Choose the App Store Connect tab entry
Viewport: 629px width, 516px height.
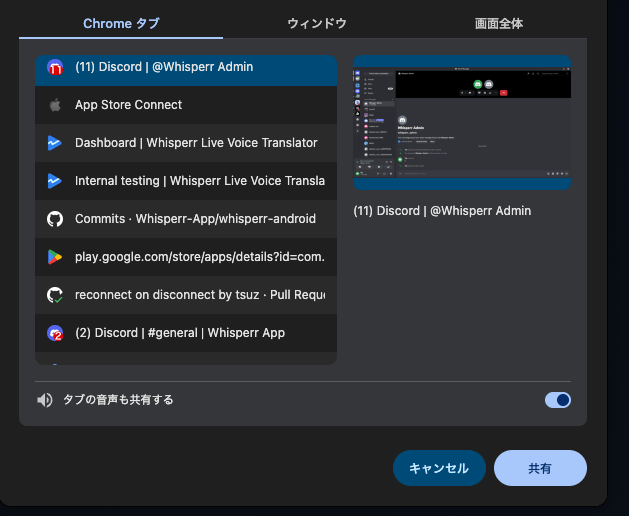tap(186, 105)
